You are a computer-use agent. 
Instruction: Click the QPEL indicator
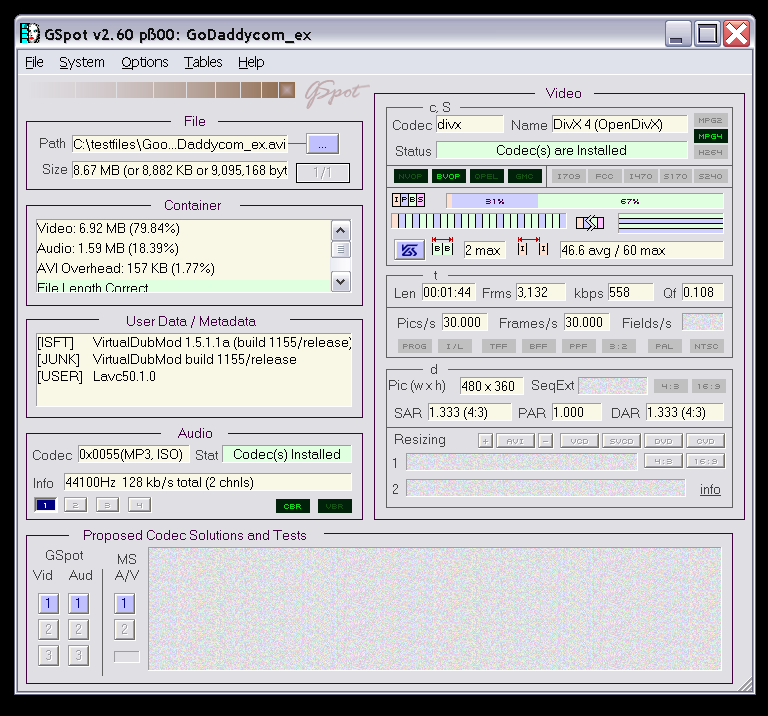coord(486,176)
